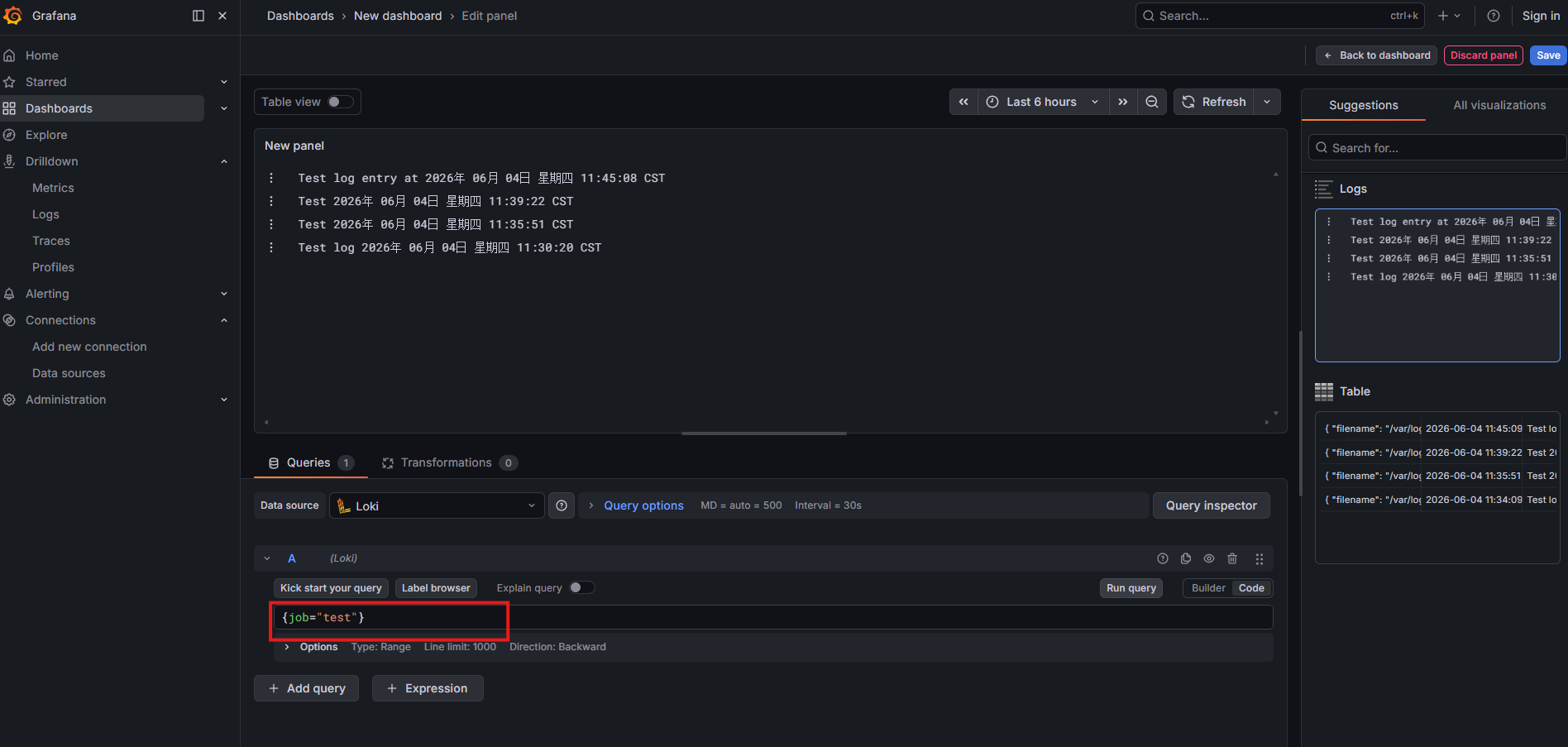Delete query A with trash icon
Screen dimensions: 1568x747
point(1232,558)
